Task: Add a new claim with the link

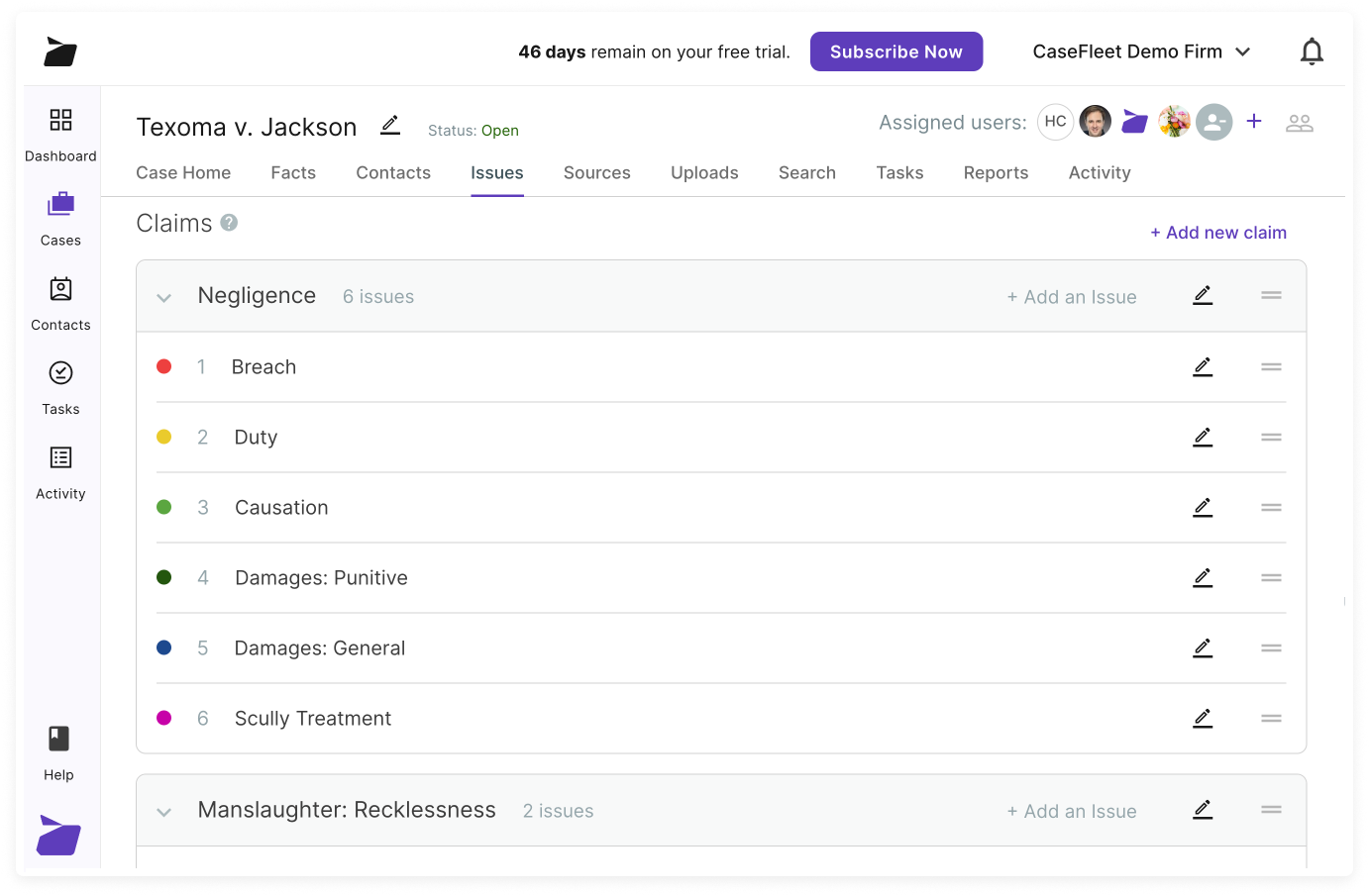Action: click(x=1218, y=232)
